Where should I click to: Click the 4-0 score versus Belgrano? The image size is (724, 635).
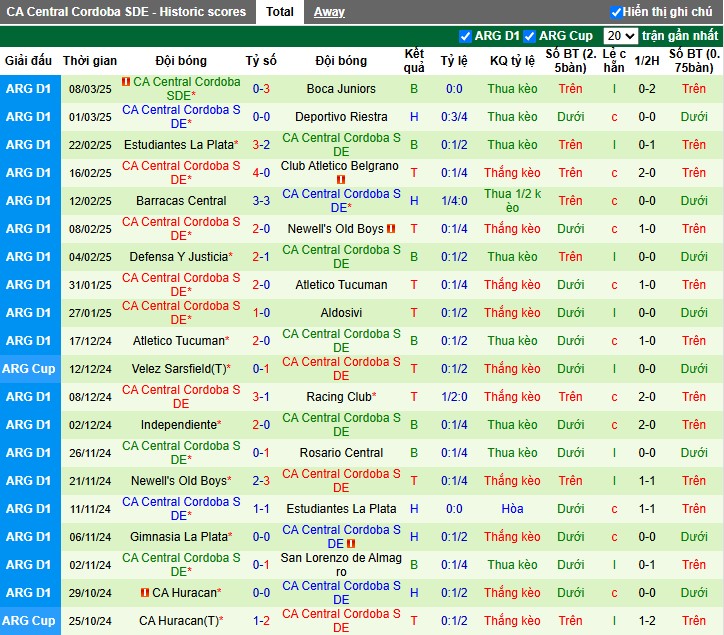tap(261, 173)
